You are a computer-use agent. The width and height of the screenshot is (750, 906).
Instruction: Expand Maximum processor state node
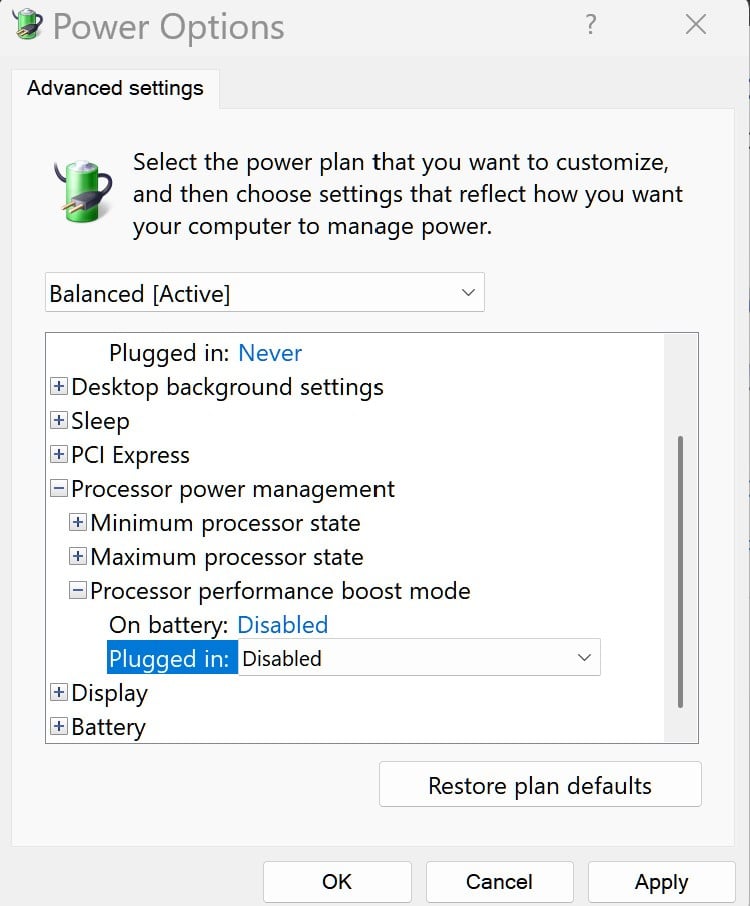point(77,556)
